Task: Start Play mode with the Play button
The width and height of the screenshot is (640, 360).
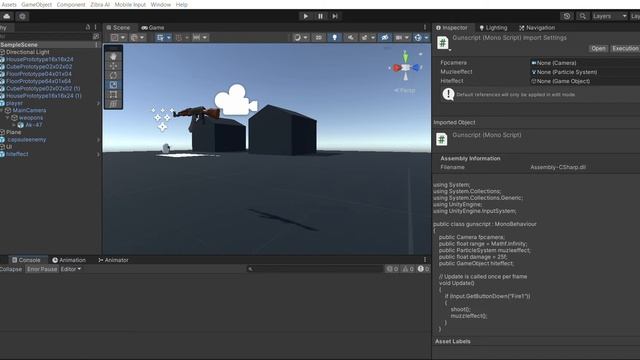Action: point(305,16)
